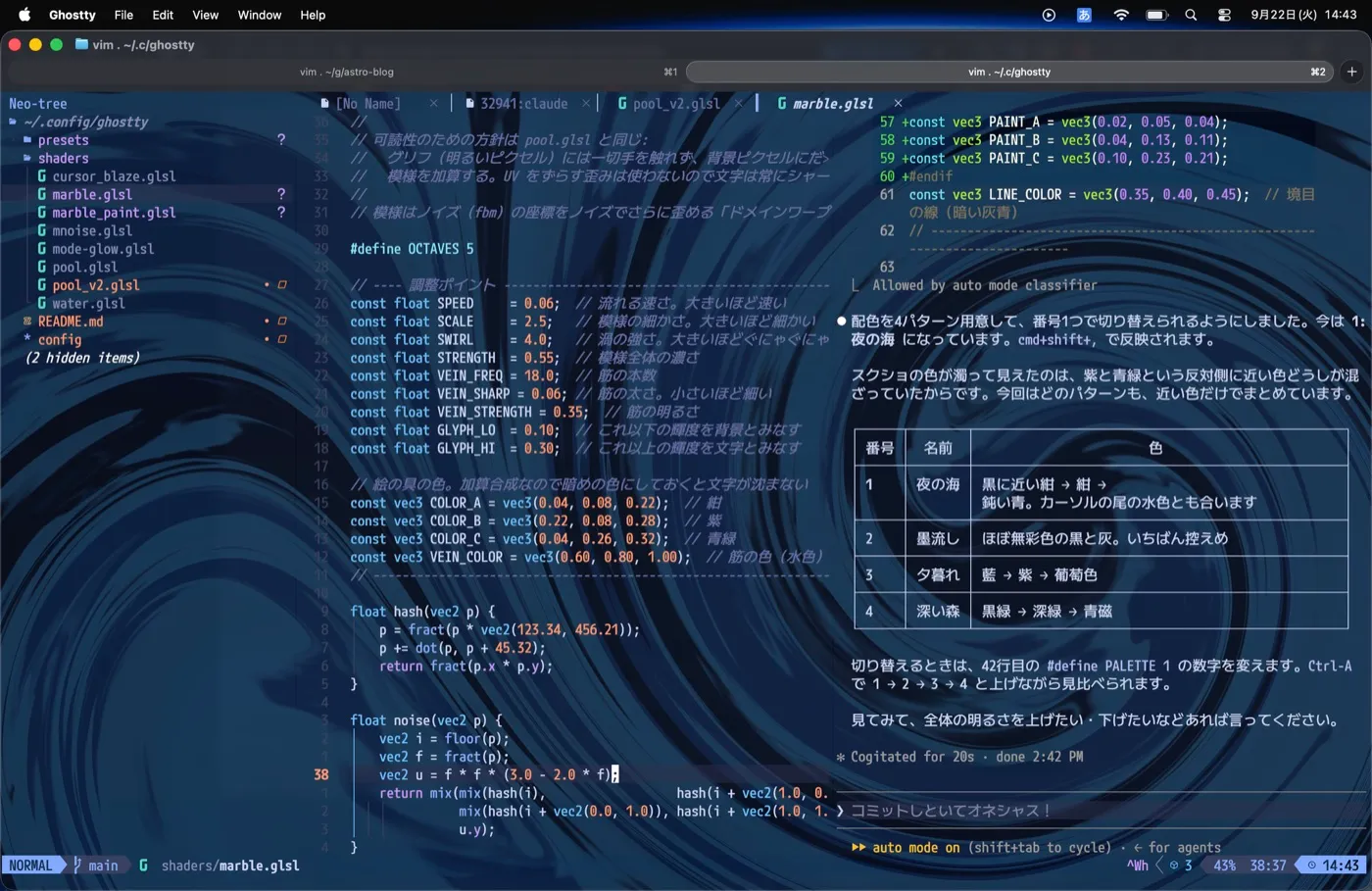Click the '(2 hidden items)' tree entry

[x=82, y=358]
